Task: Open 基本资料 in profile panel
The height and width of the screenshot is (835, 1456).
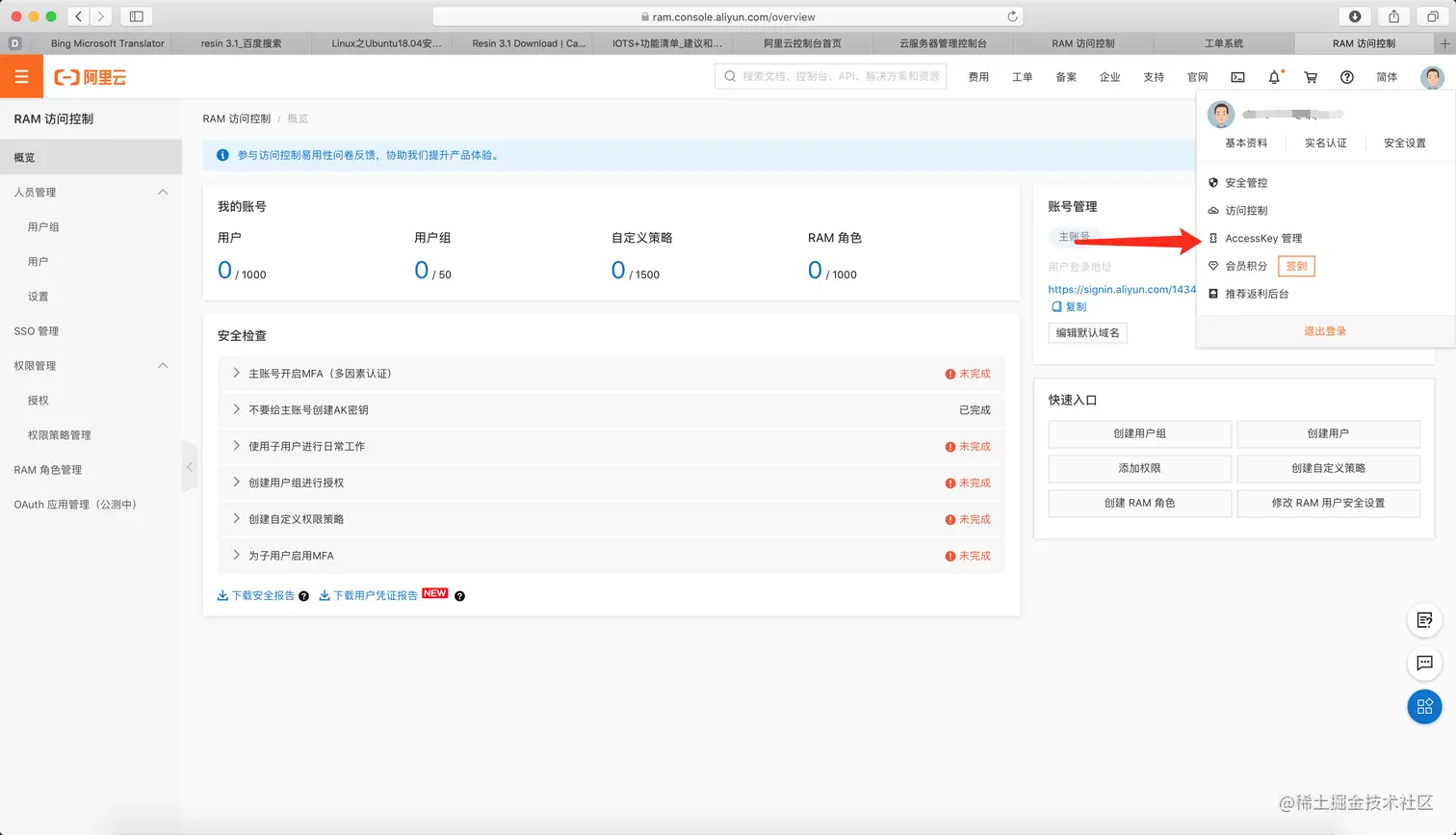Action: pos(1246,144)
